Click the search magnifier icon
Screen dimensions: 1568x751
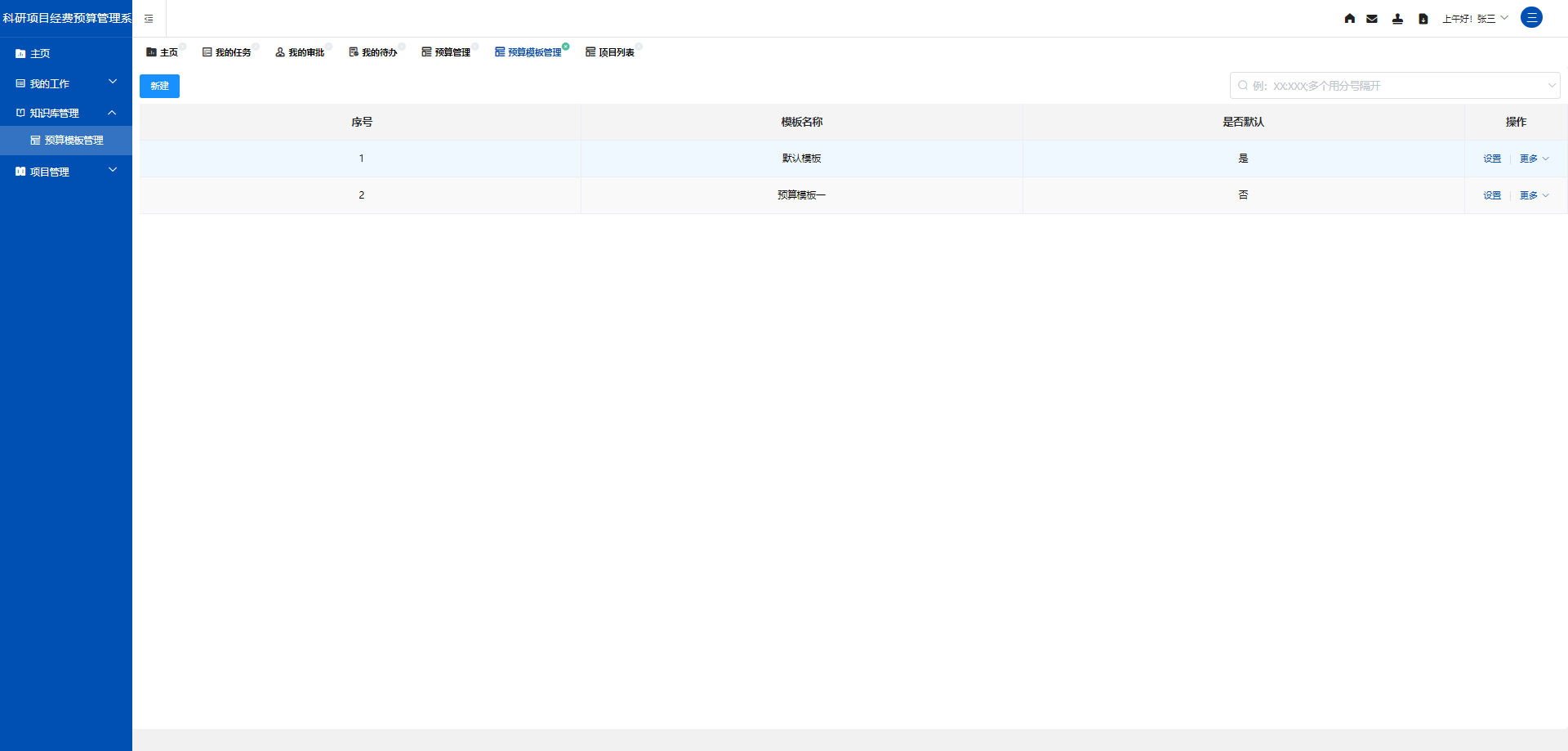[1243, 85]
